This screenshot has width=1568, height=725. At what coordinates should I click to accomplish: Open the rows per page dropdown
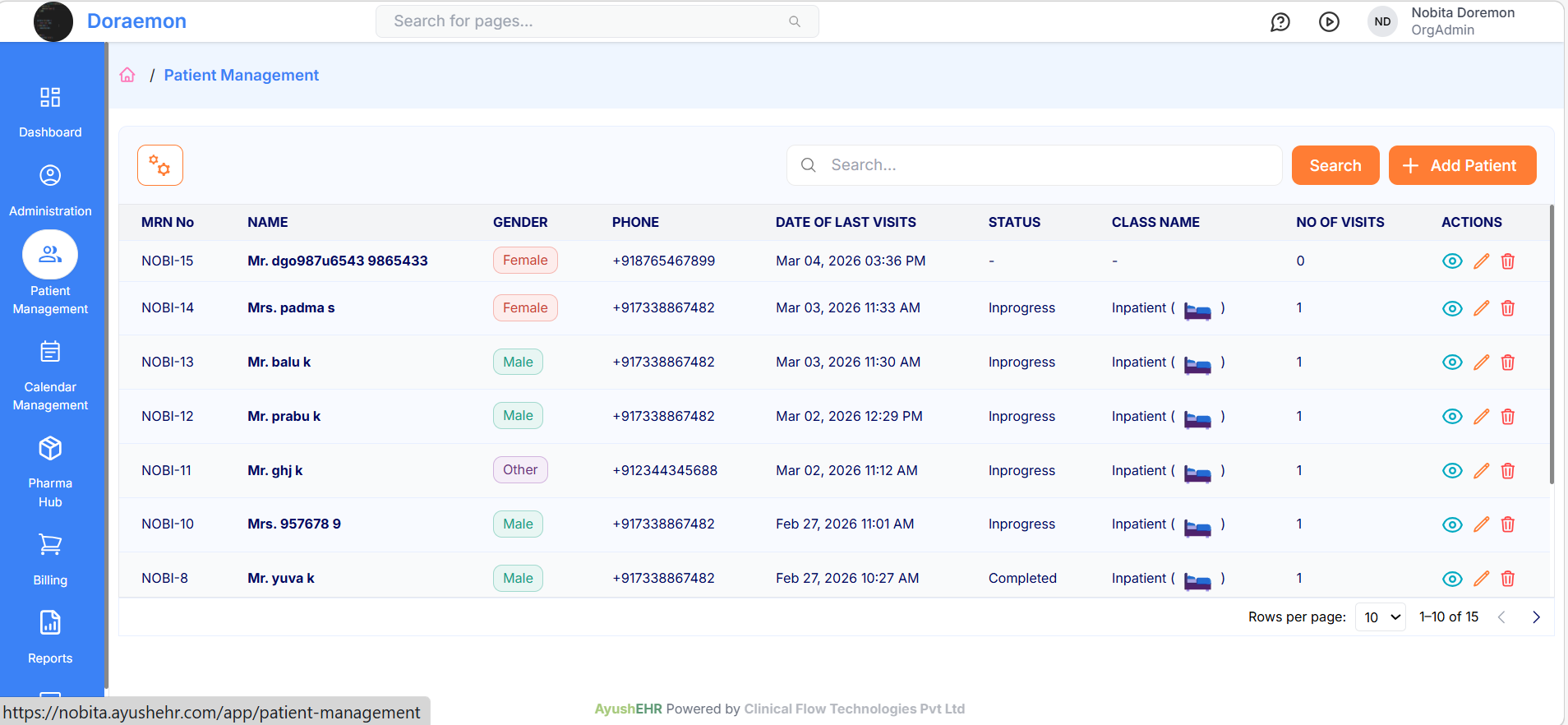click(x=1381, y=617)
